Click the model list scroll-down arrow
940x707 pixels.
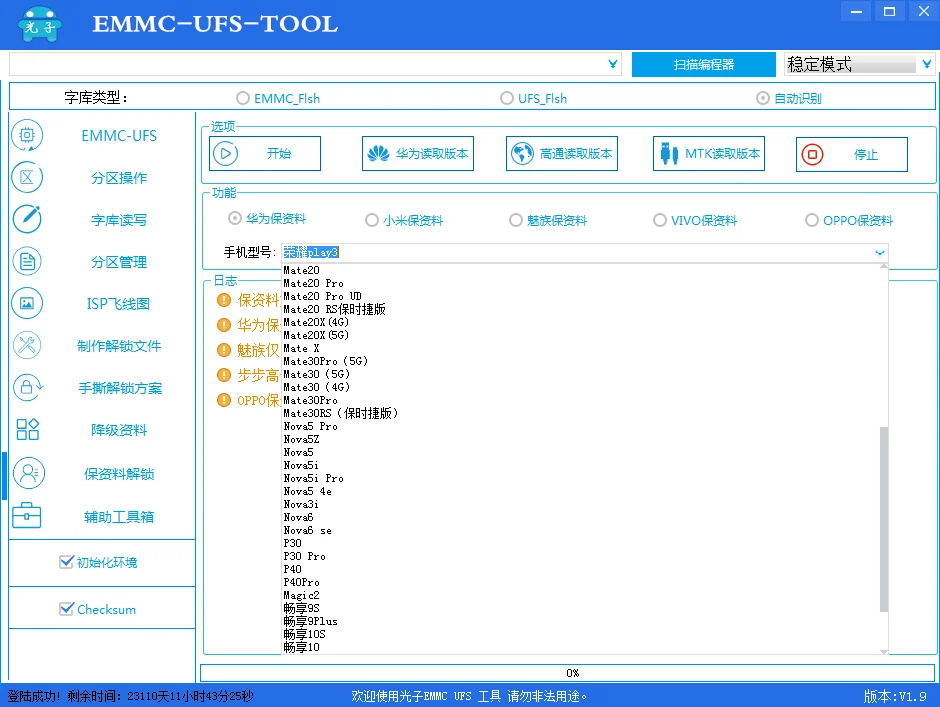(x=884, y=651)
